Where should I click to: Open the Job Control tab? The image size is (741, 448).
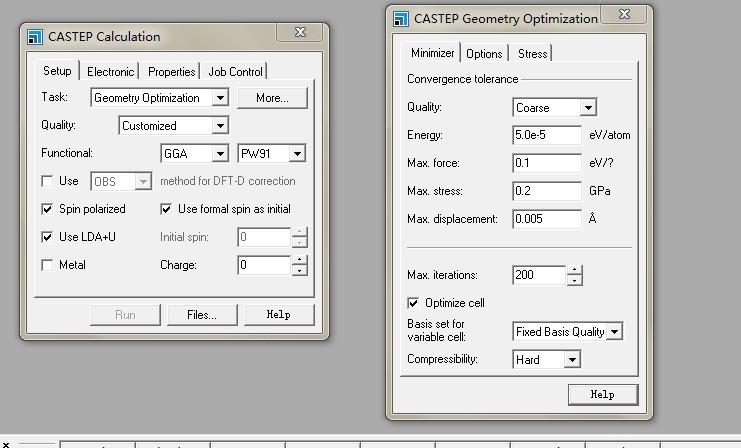(x=235, y=72)
